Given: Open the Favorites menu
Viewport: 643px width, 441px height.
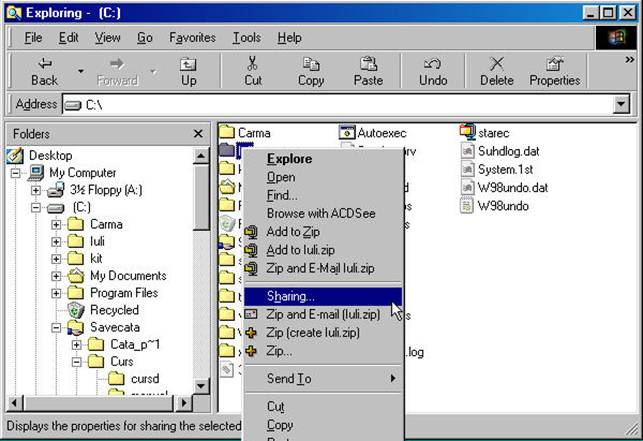Looking at the screenshot, I should [x=192, y=38].
